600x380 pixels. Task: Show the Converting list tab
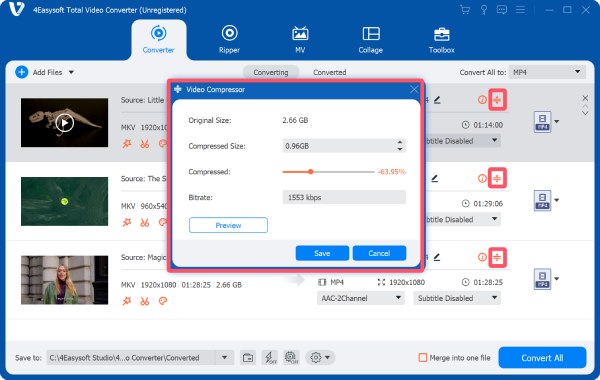click(x=271, y=72)
